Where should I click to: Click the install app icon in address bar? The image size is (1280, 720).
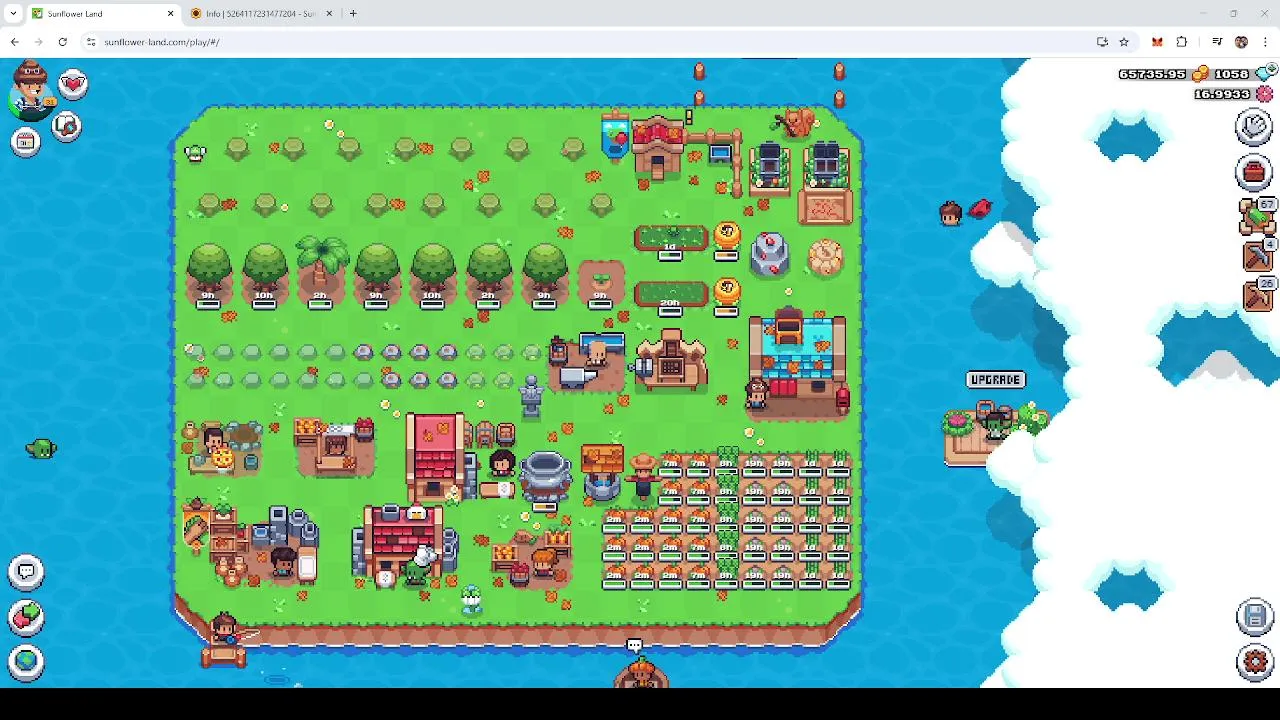coord(1102,42)
